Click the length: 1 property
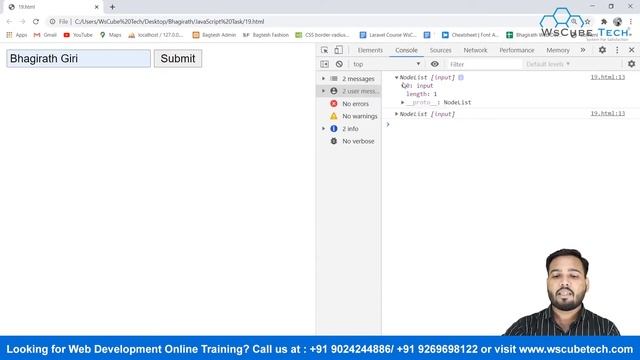Viewport: 640px width, 360px height. coord(422,94)
